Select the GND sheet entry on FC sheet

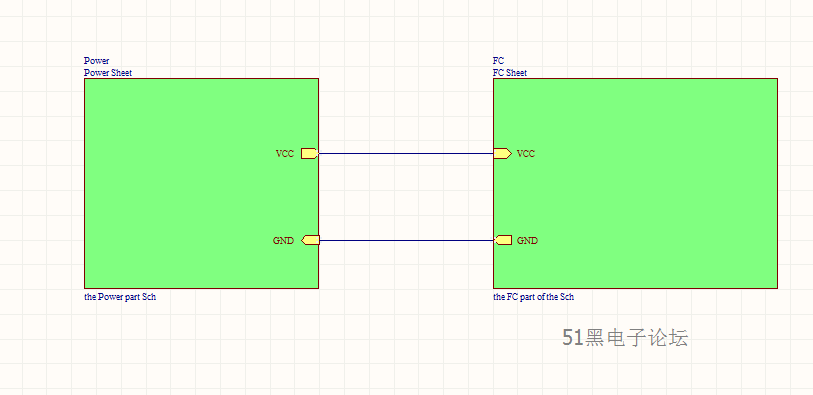tap(503, 240)
